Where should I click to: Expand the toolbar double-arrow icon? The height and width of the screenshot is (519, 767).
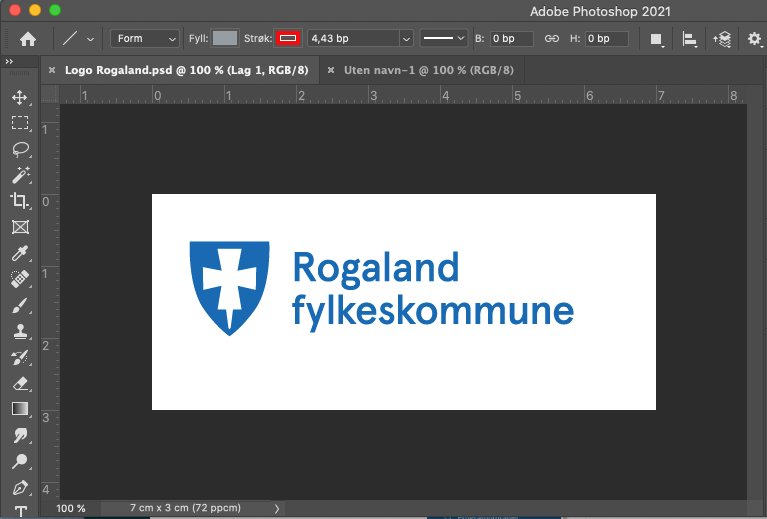(9, 61)
